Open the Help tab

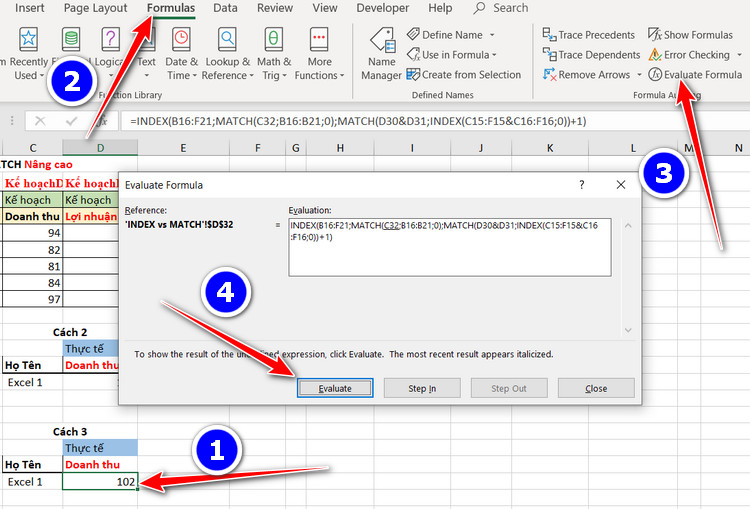440,8
